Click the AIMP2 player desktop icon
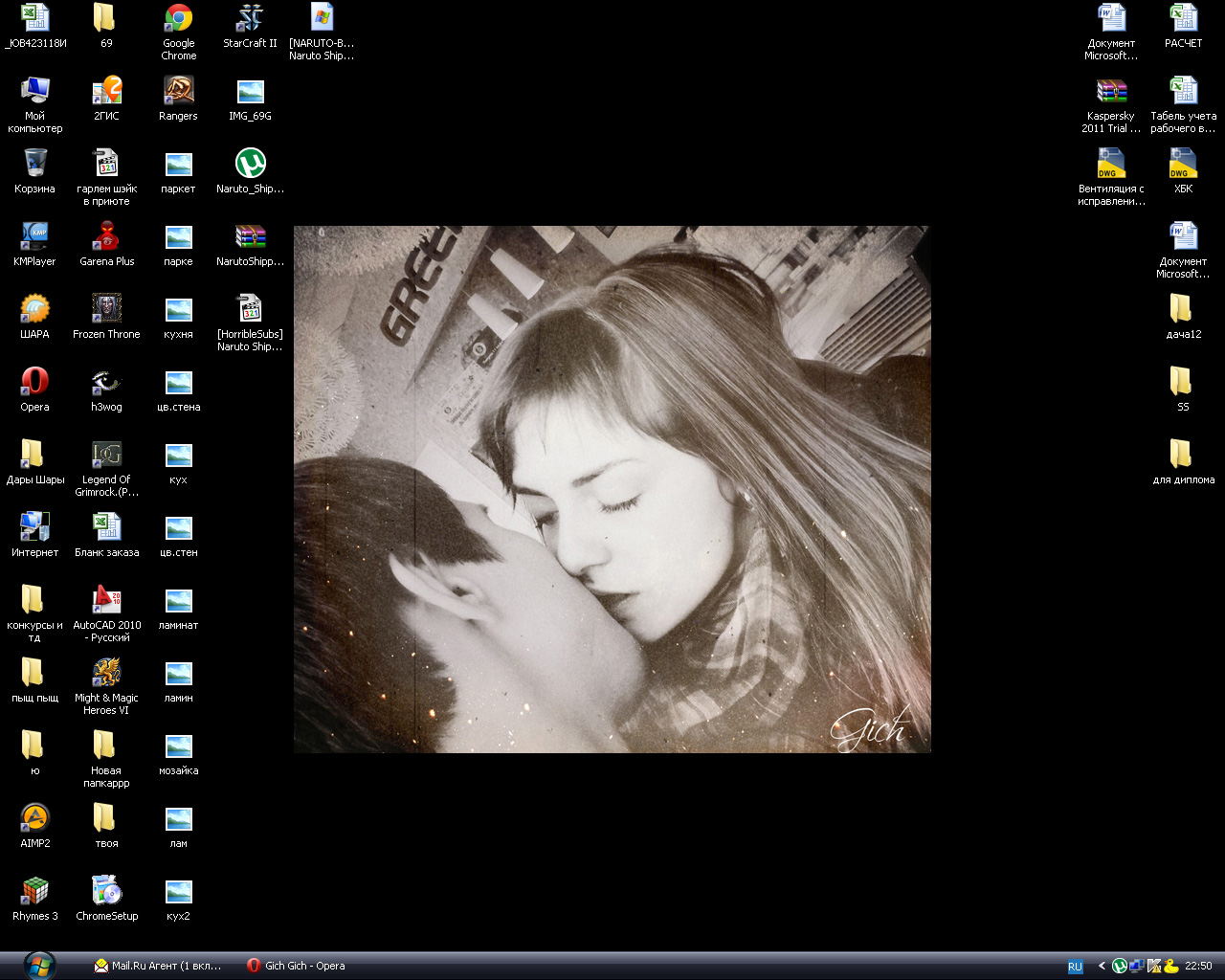Viewport: 1225px width, 980px height. point(34,818)
